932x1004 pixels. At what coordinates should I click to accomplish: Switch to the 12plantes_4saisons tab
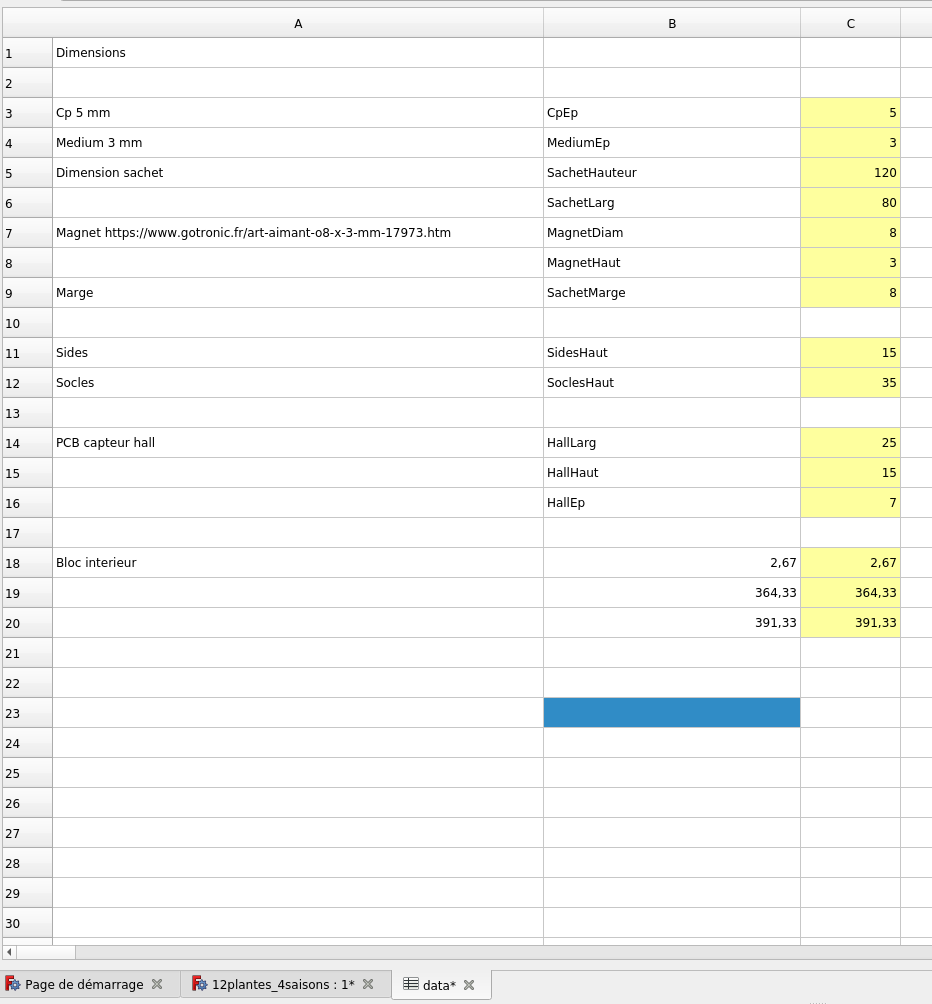pos(283,984)
